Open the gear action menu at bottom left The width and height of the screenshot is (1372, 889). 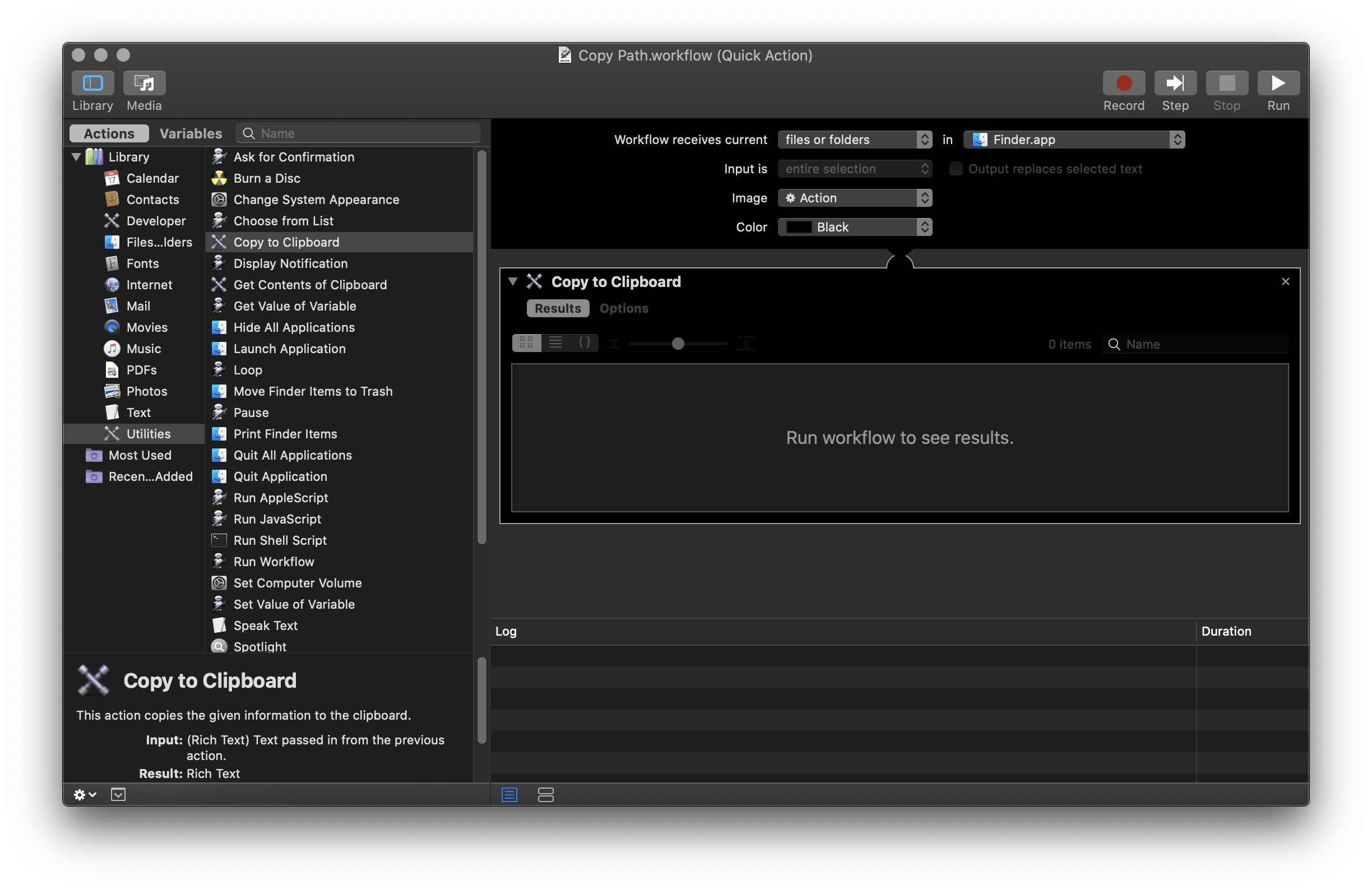point(85,795)
